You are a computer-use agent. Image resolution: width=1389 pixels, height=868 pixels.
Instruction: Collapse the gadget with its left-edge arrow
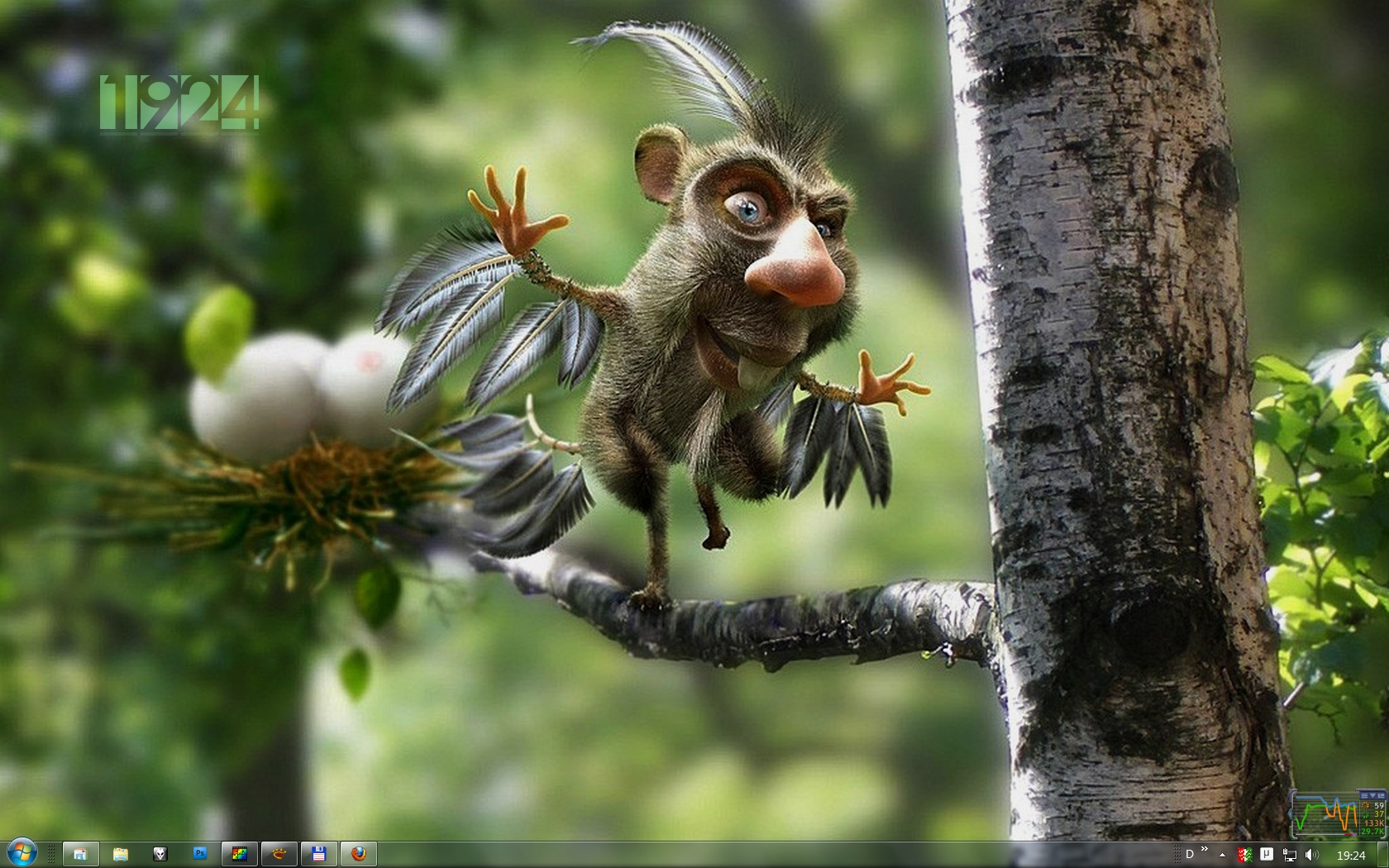[1291, 813]
